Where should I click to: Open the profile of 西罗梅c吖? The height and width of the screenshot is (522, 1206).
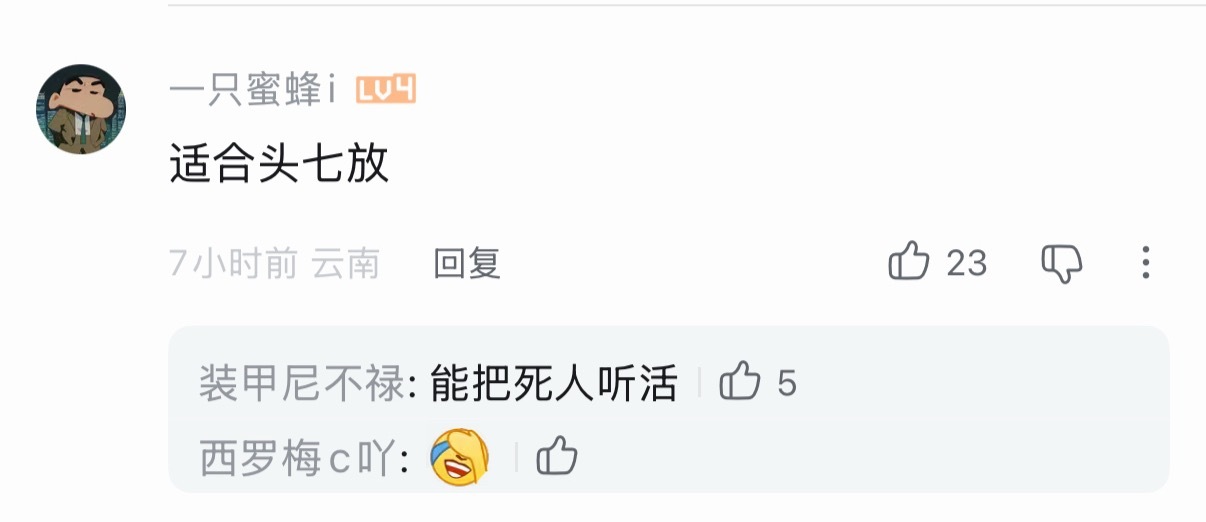pyautogui.click(x=298, y=459)
